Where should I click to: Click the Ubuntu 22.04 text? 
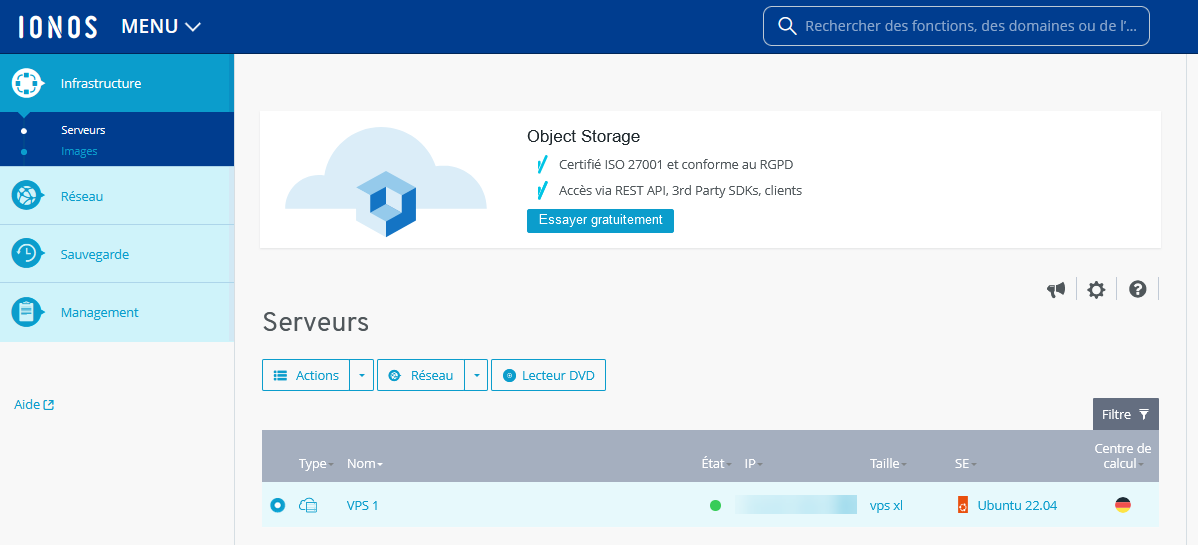[x=1018, y=505]
